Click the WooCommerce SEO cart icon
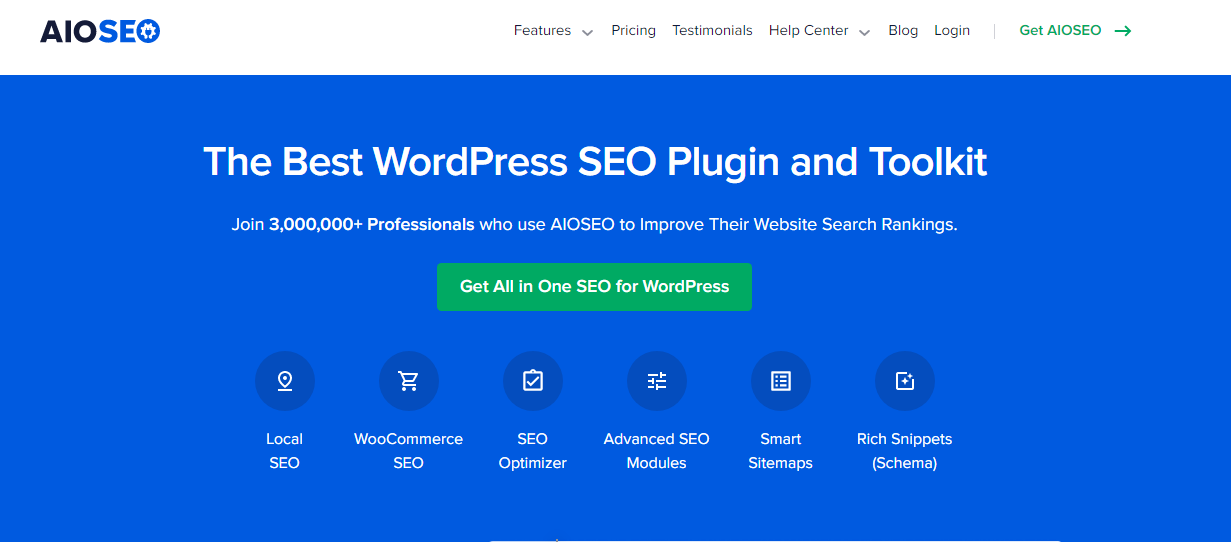The height and width of the screenshot is (542, 1231). [409, 381]
